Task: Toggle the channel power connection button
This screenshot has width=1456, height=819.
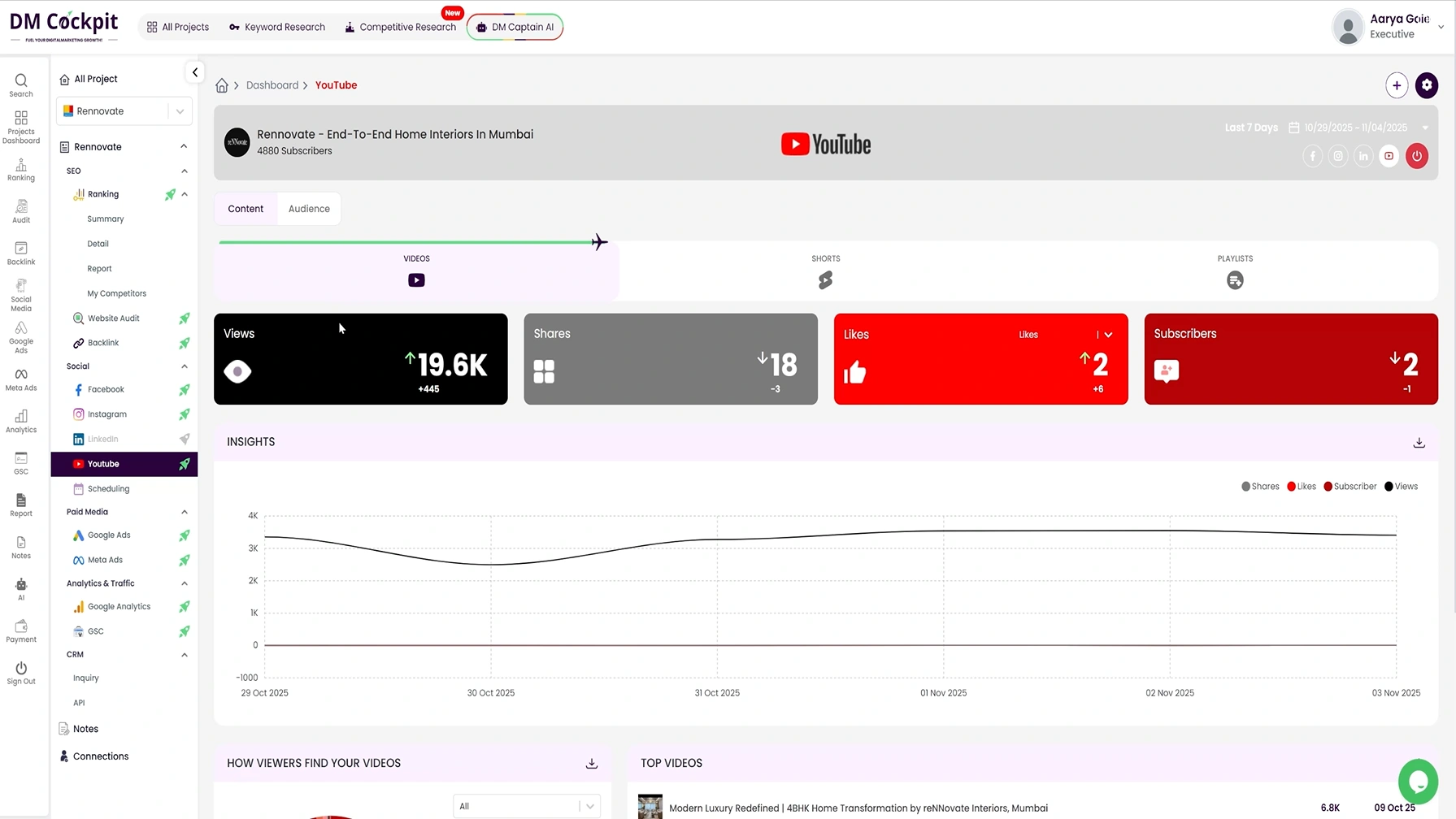Action: click(1417, 156)
